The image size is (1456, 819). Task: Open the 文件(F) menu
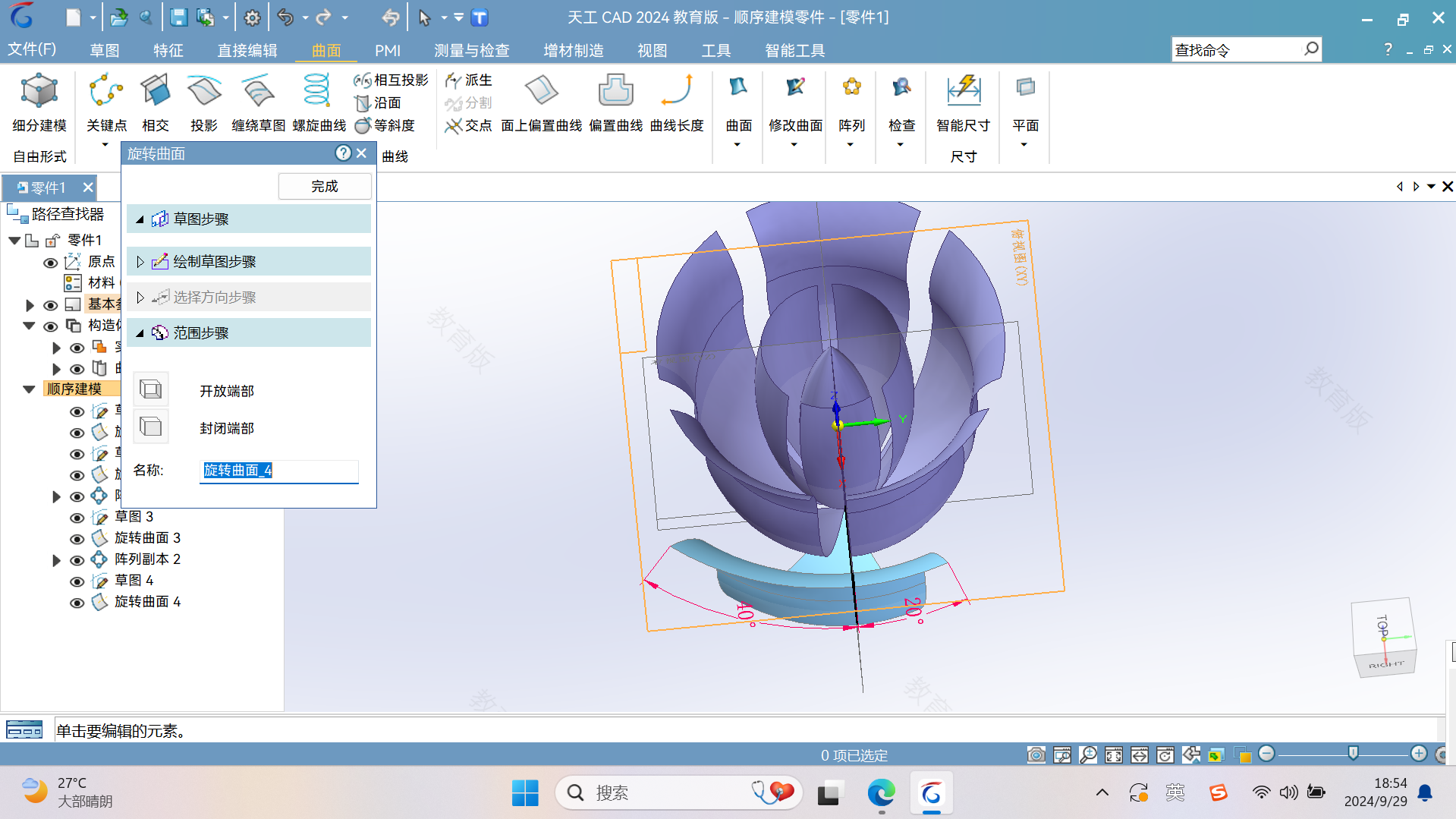coord(32,49)
